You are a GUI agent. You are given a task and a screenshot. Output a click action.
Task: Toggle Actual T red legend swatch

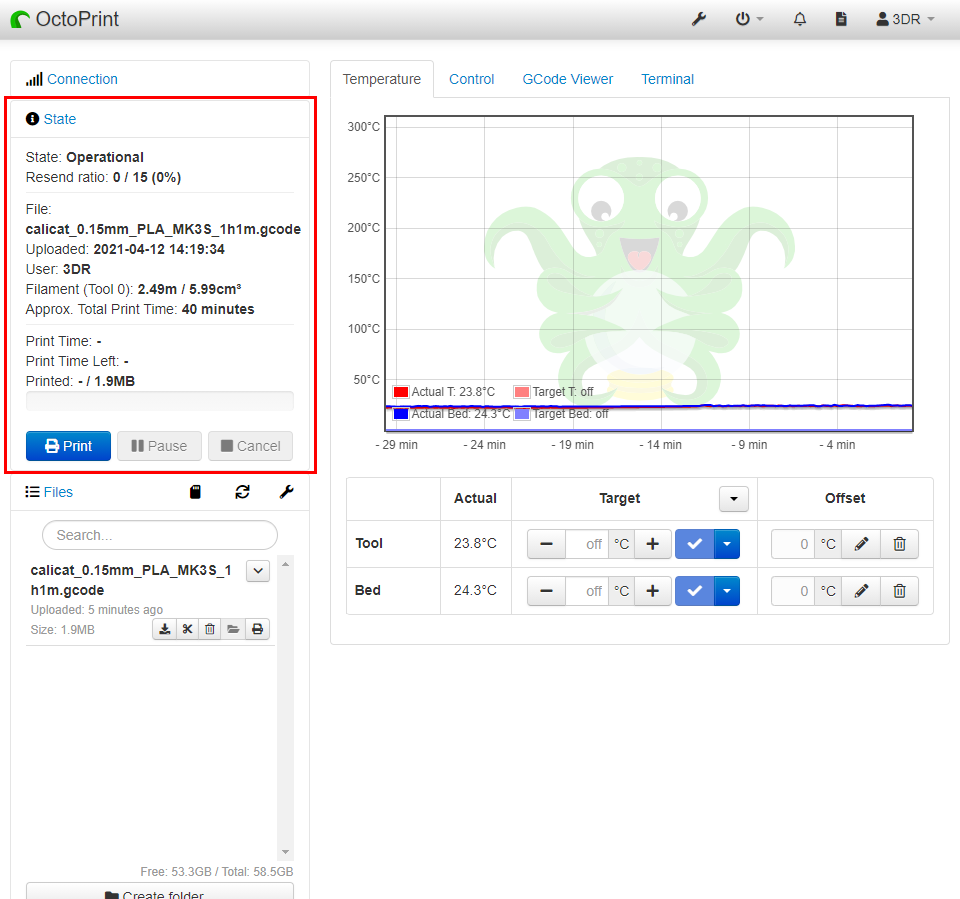(x=401, y=392)
